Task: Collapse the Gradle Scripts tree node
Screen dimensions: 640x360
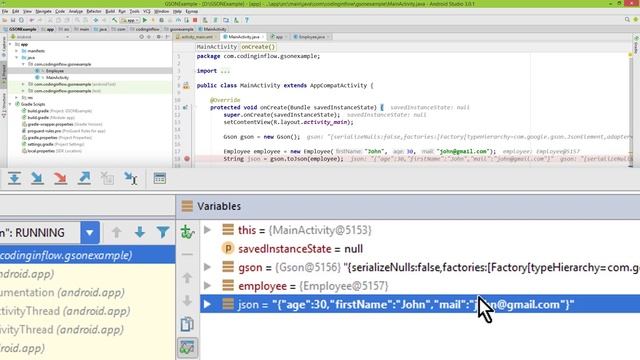Action: 10,104
